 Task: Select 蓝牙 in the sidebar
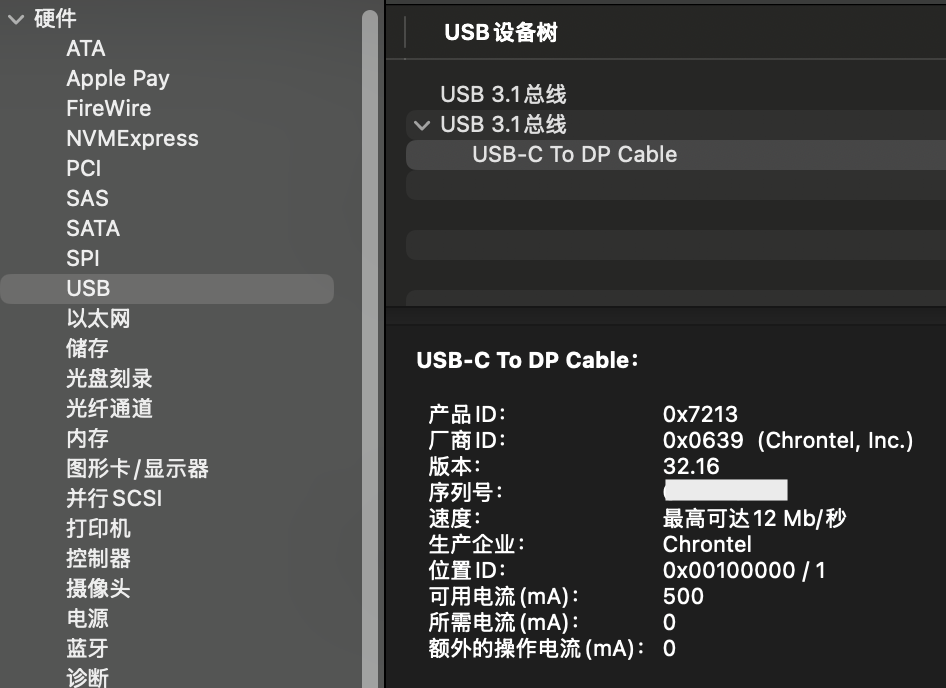(88, 648)
